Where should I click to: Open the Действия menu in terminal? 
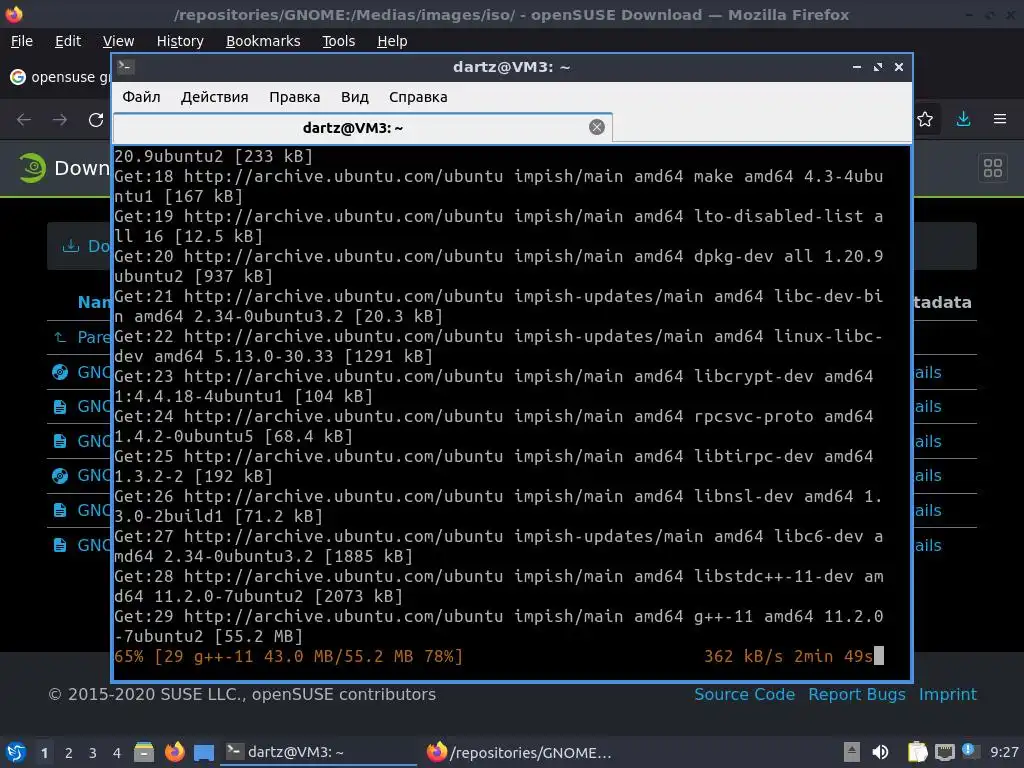point(214,97)
